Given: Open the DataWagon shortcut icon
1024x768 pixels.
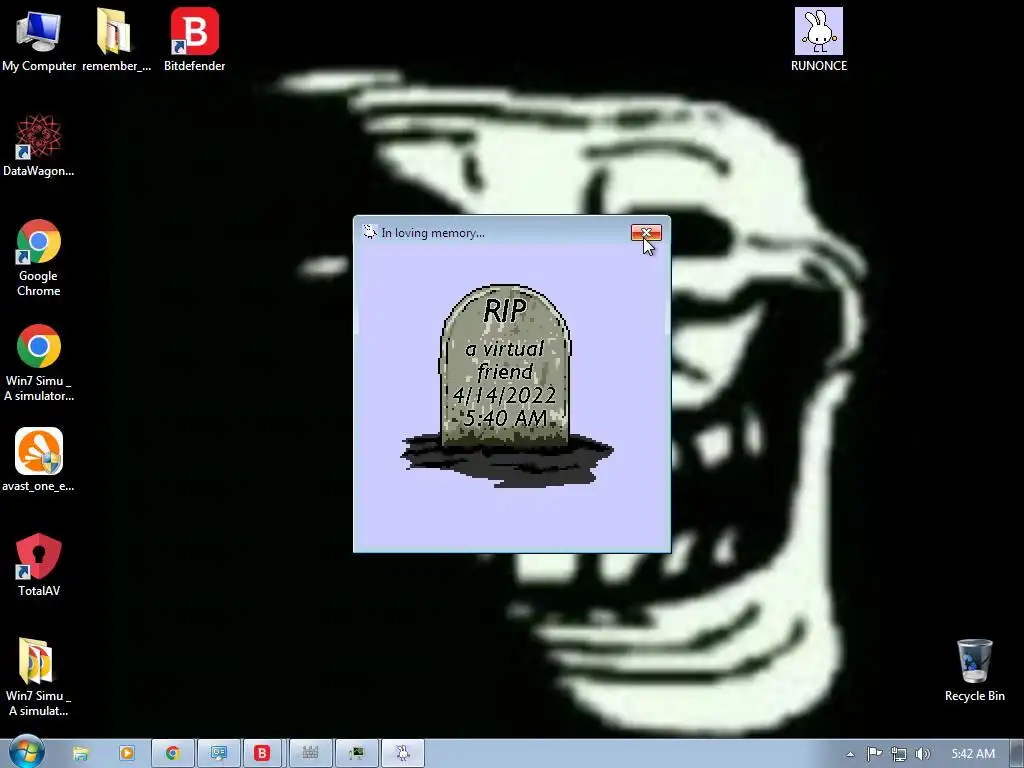Looking at the screenshot, I should 39,145.
